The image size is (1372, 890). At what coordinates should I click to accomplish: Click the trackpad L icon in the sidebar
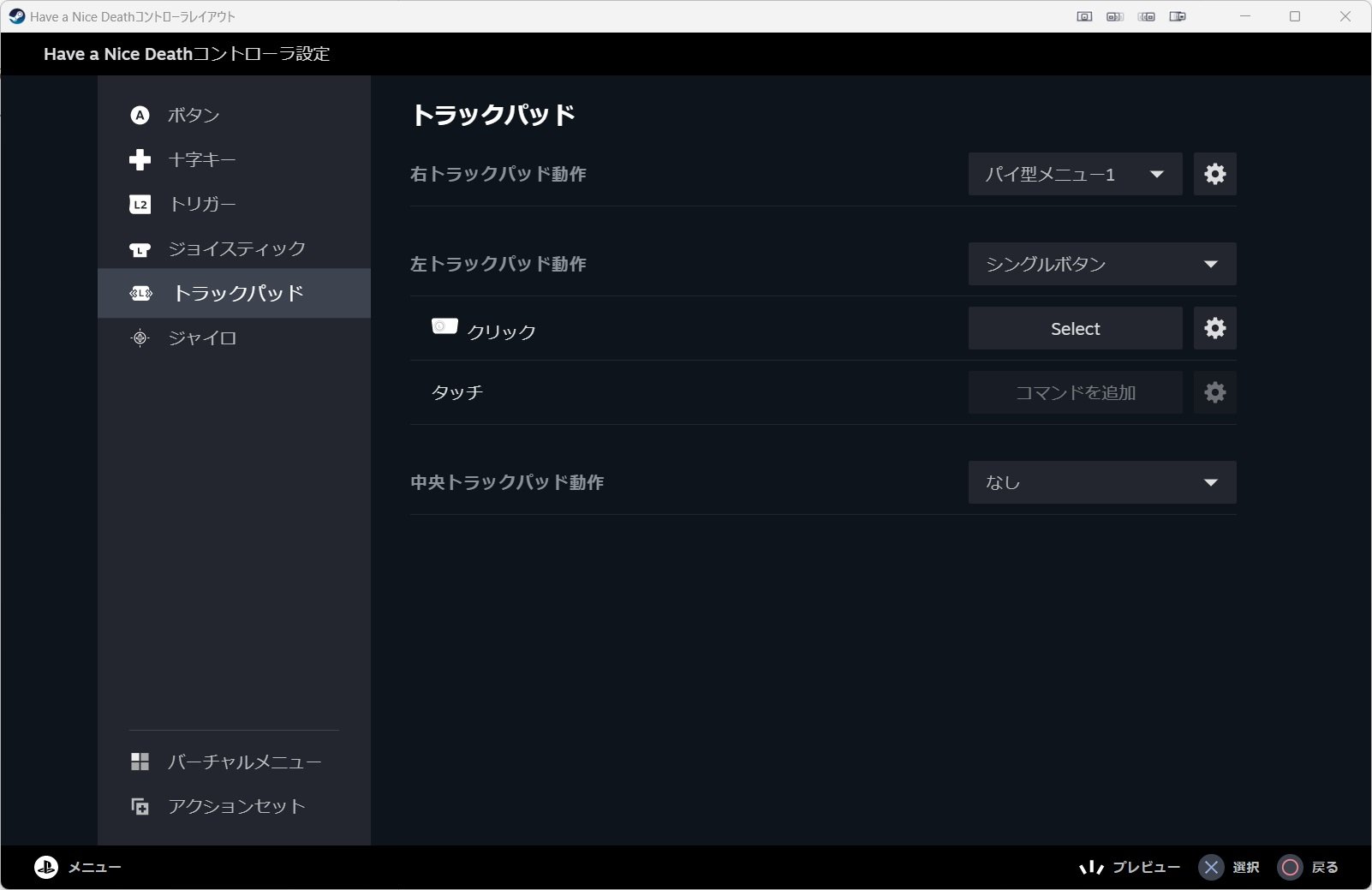(140, 294)
